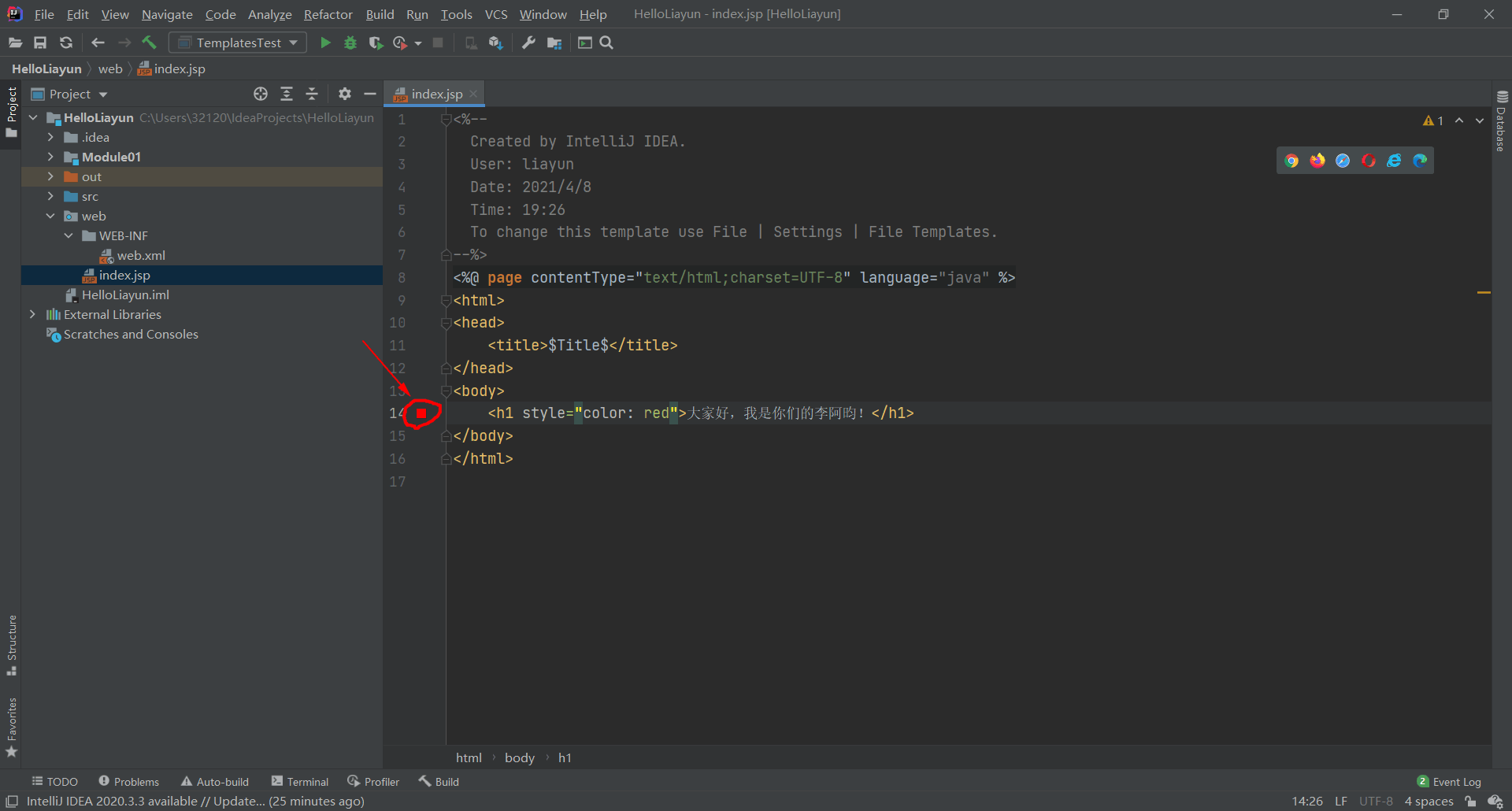Hide the Project panel with minus icon
The height and width of the screenshot is (811, 1512).
370,94
